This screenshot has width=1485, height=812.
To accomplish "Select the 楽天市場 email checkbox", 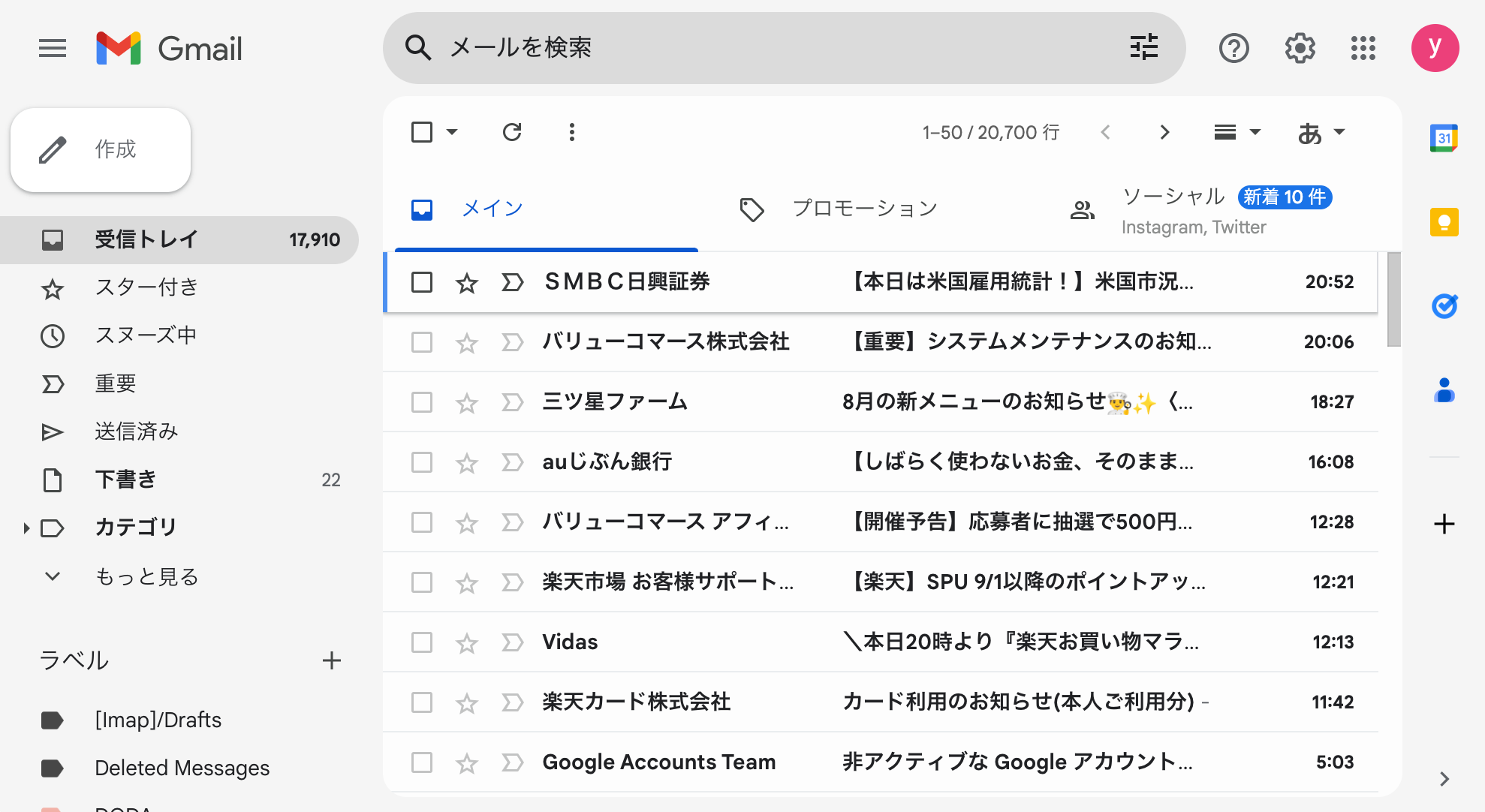I will click(x=422, y=582).
